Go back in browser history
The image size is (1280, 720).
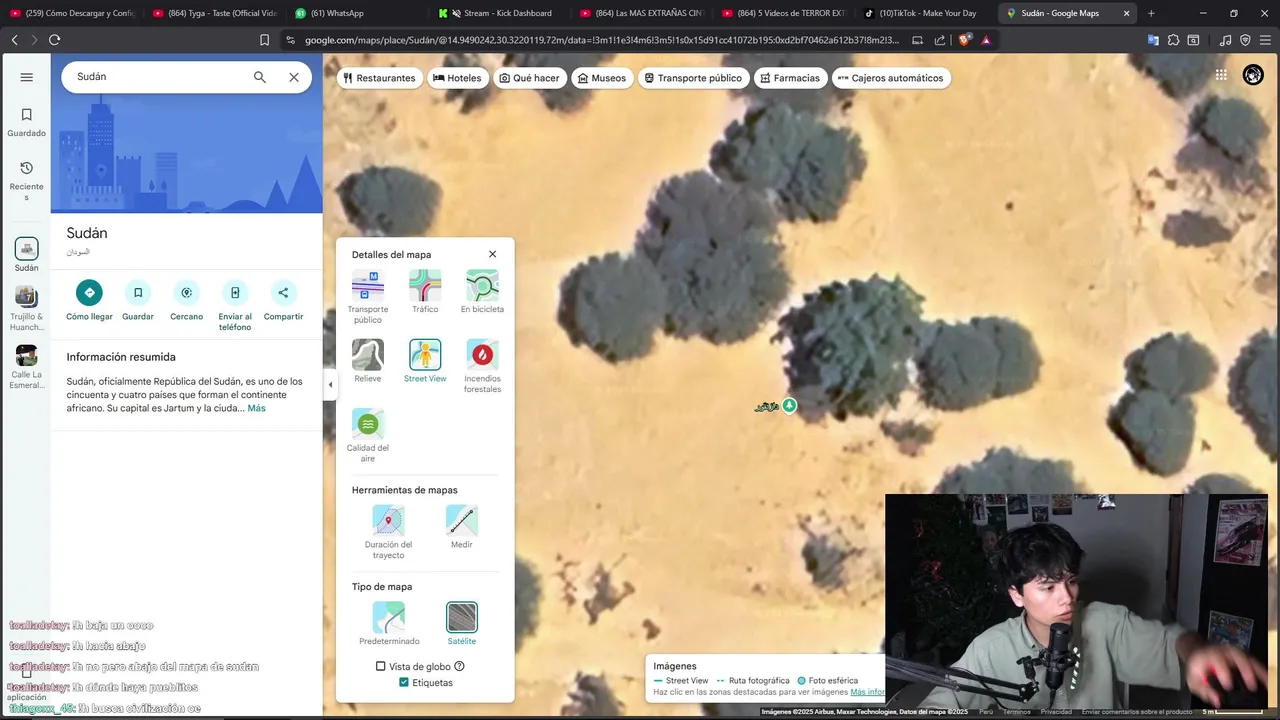[14, 40]
